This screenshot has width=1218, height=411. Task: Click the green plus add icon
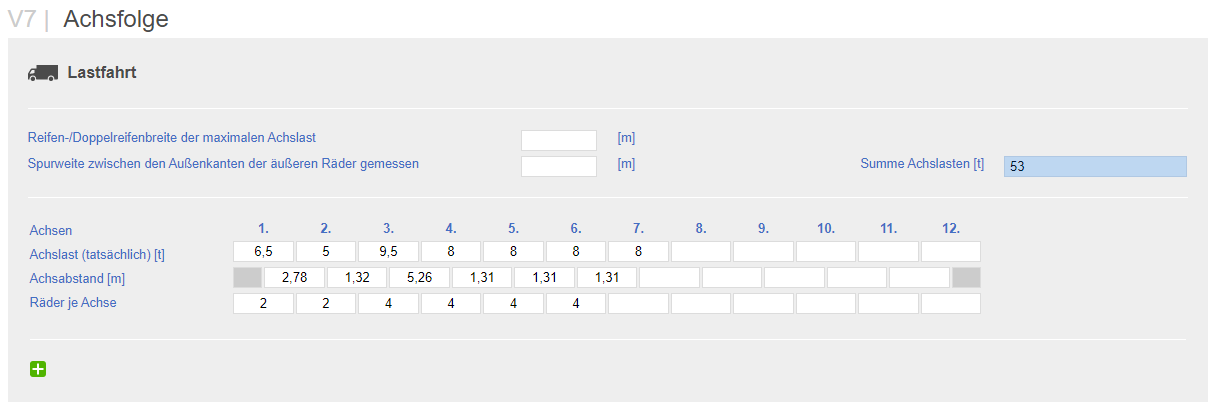point(38,370)
